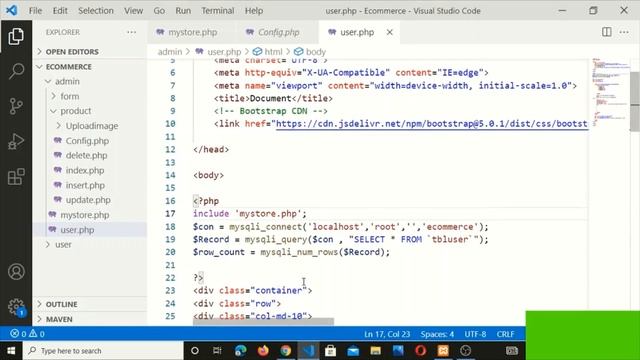Screen dimensions: 640x360
Task: Launch Google Chrome from the taskbar
Action: pyautogui.click(x=285, y=351)
